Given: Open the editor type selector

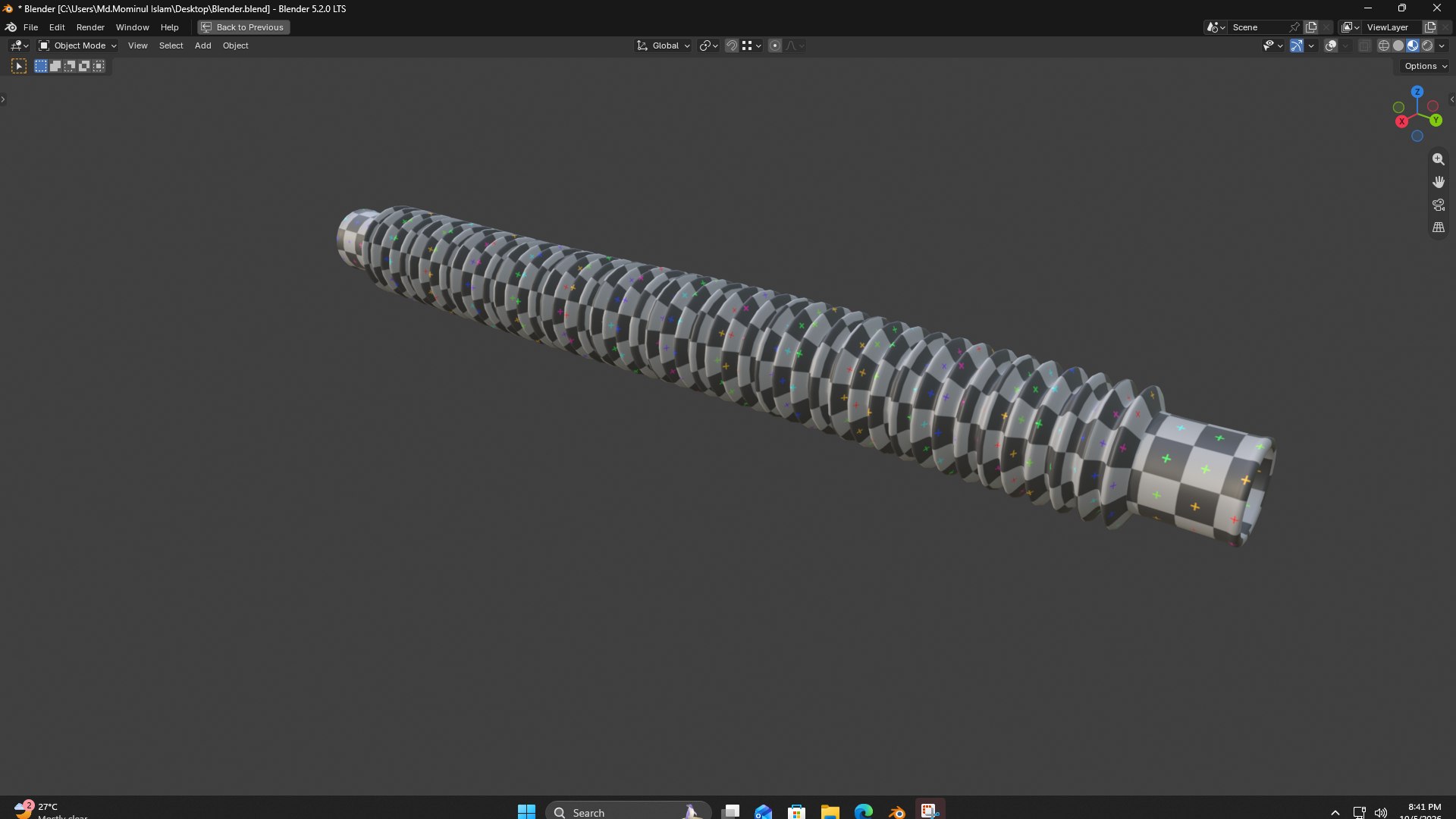Looking at the screenshot, I should tap(19, 45).
